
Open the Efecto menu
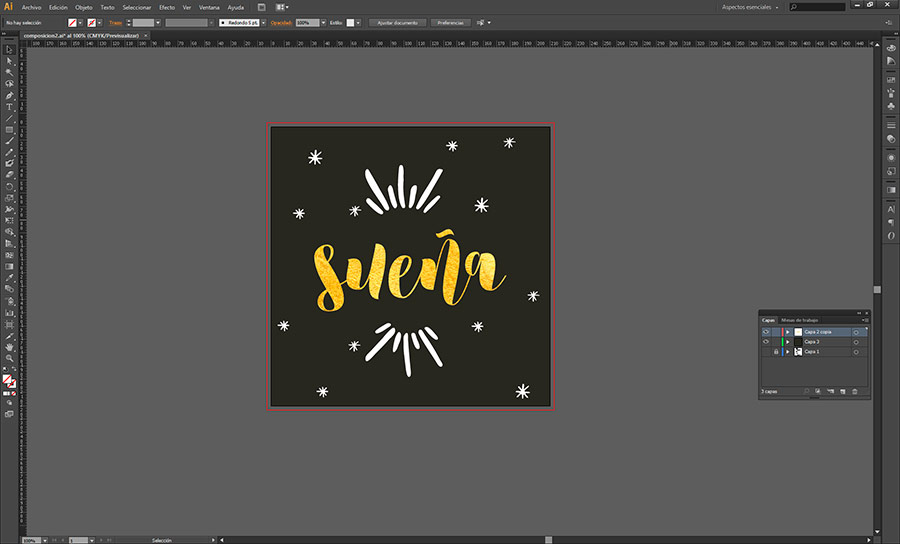pyautogui.click(x=167, y=7)
